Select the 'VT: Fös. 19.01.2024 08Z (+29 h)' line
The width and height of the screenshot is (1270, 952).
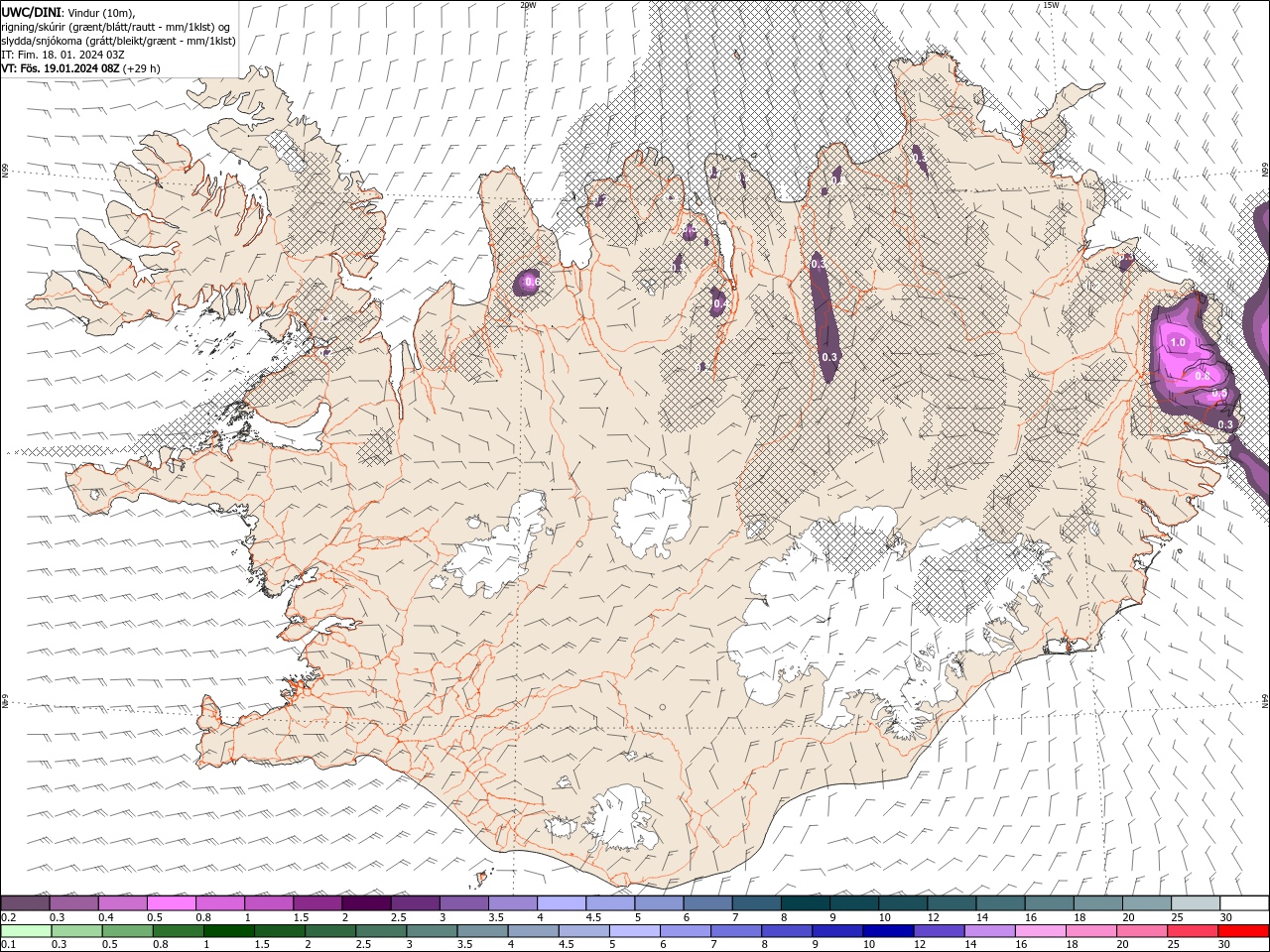[80, 68]
